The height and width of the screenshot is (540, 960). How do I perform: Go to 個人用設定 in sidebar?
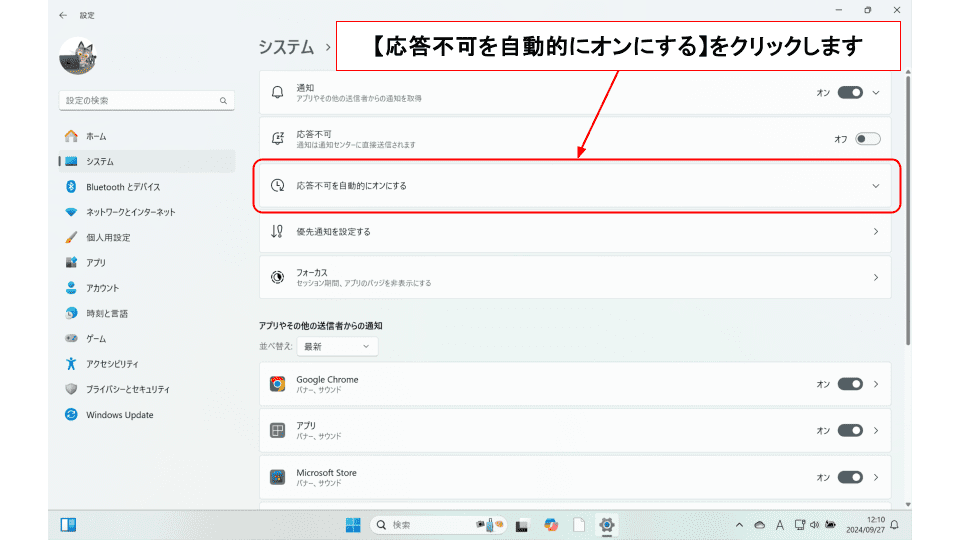pos(108,238)
